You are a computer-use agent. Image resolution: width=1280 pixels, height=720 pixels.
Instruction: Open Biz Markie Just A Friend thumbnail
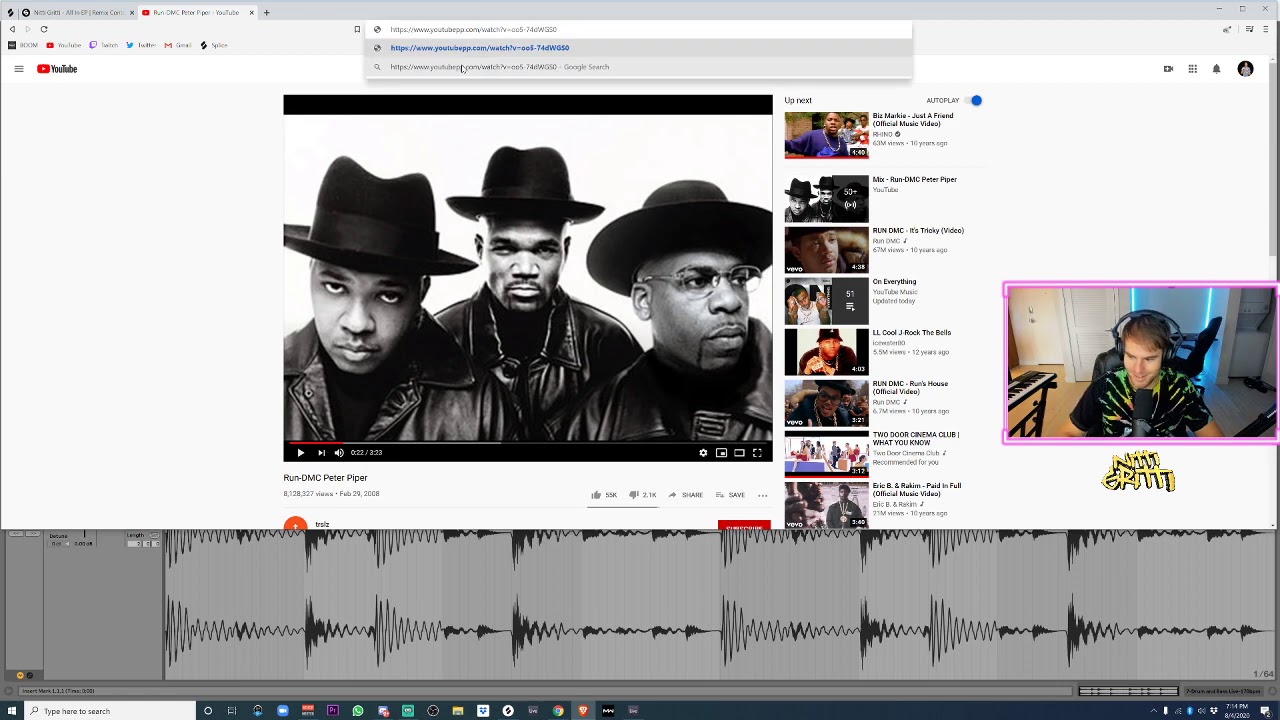(826, 135)
